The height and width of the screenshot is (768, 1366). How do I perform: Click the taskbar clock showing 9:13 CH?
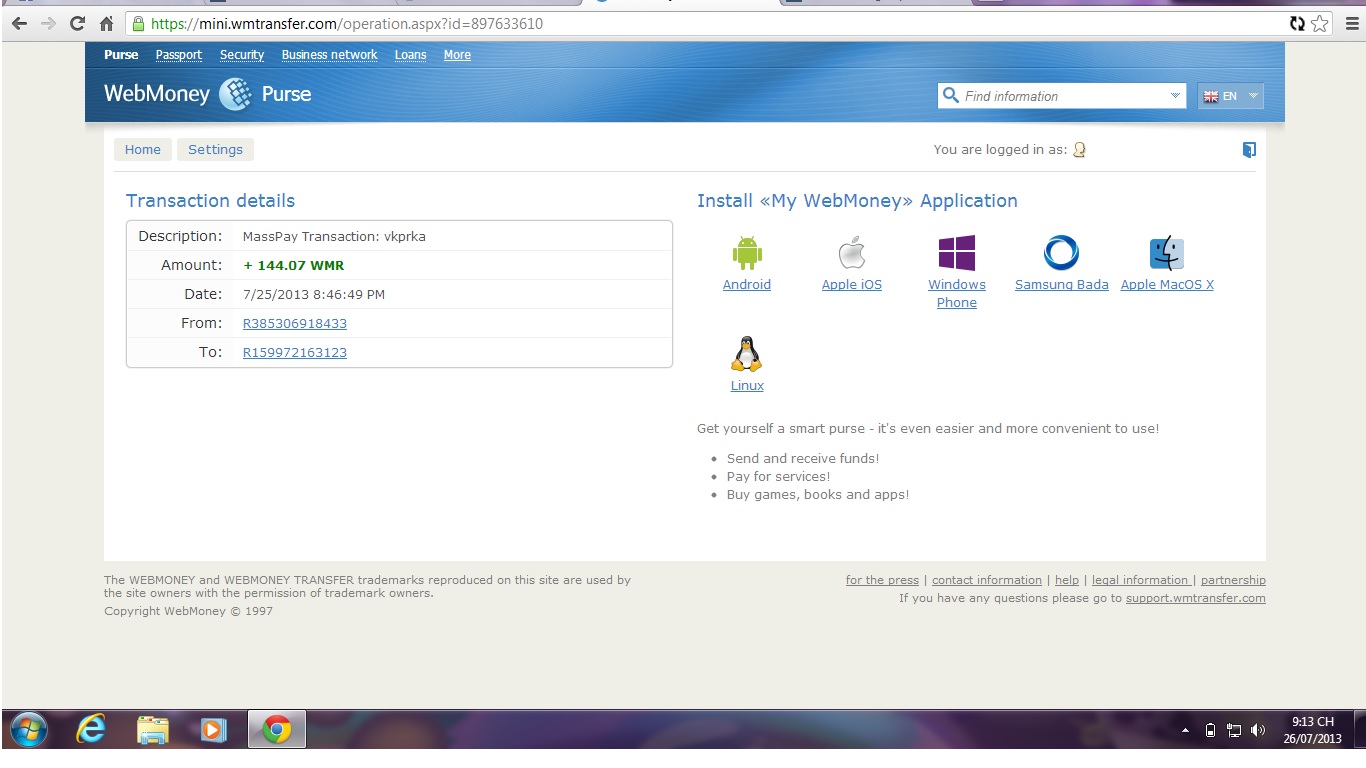pos(1312,731)
